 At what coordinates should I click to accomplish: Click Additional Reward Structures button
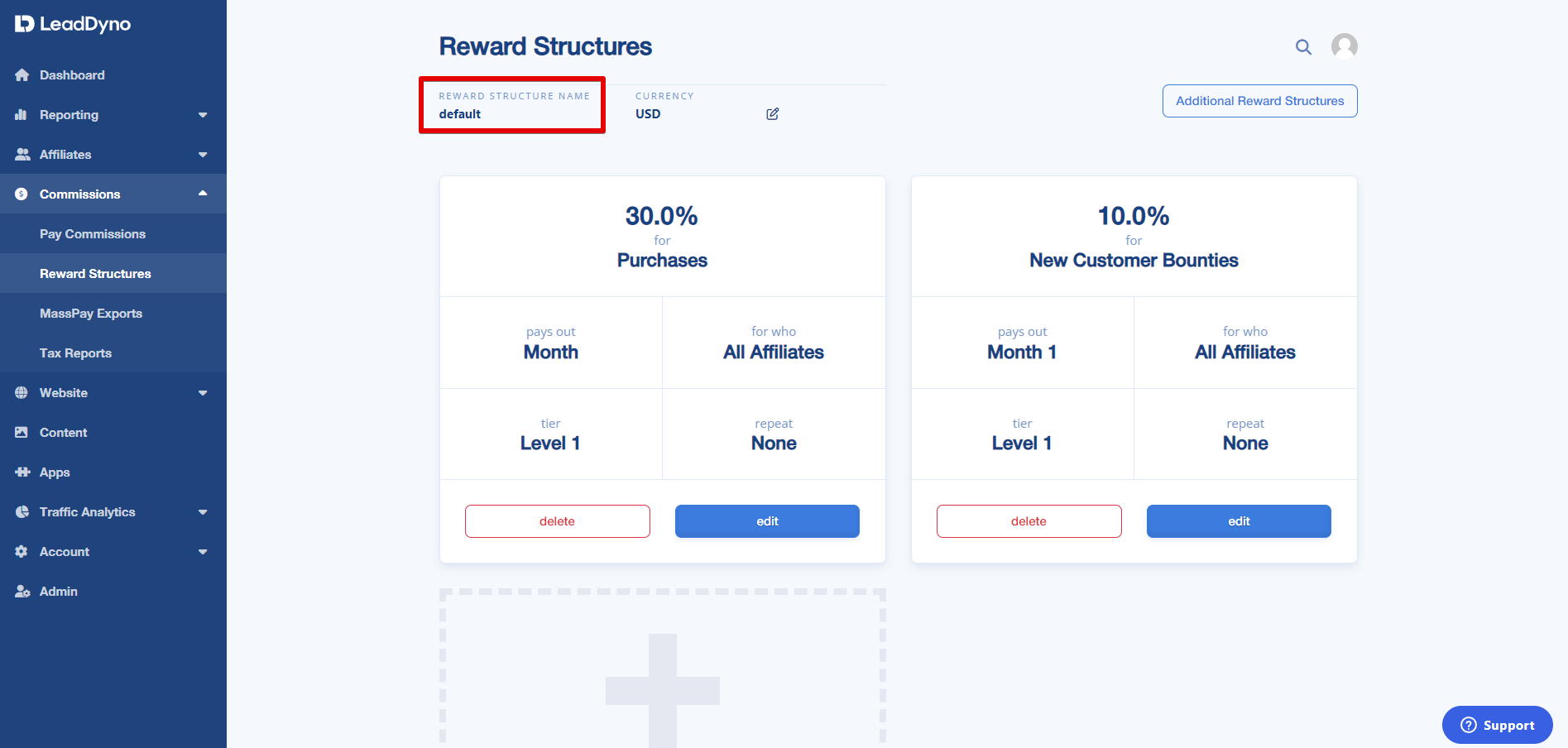pos(1259,101)
